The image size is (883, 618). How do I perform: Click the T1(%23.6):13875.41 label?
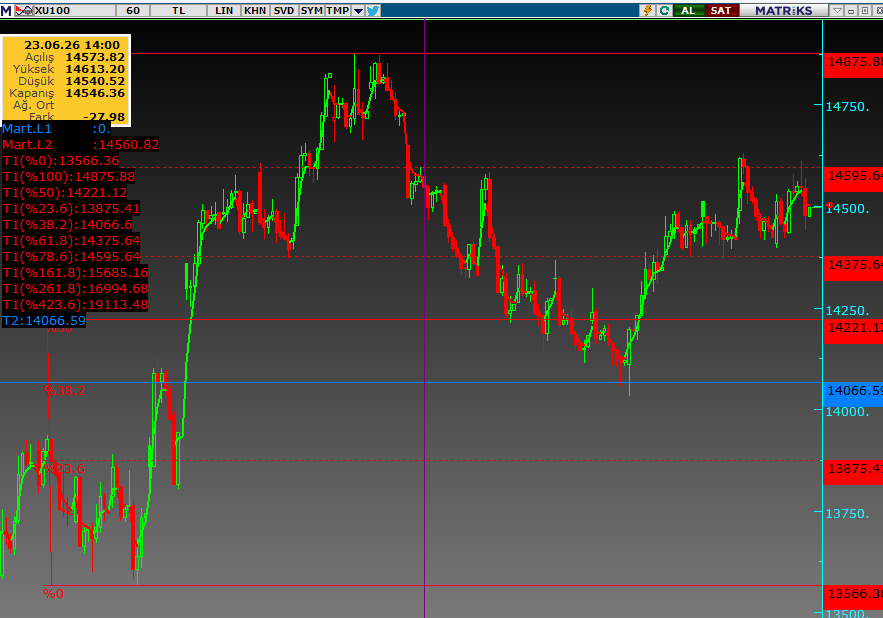click(71, 209)
